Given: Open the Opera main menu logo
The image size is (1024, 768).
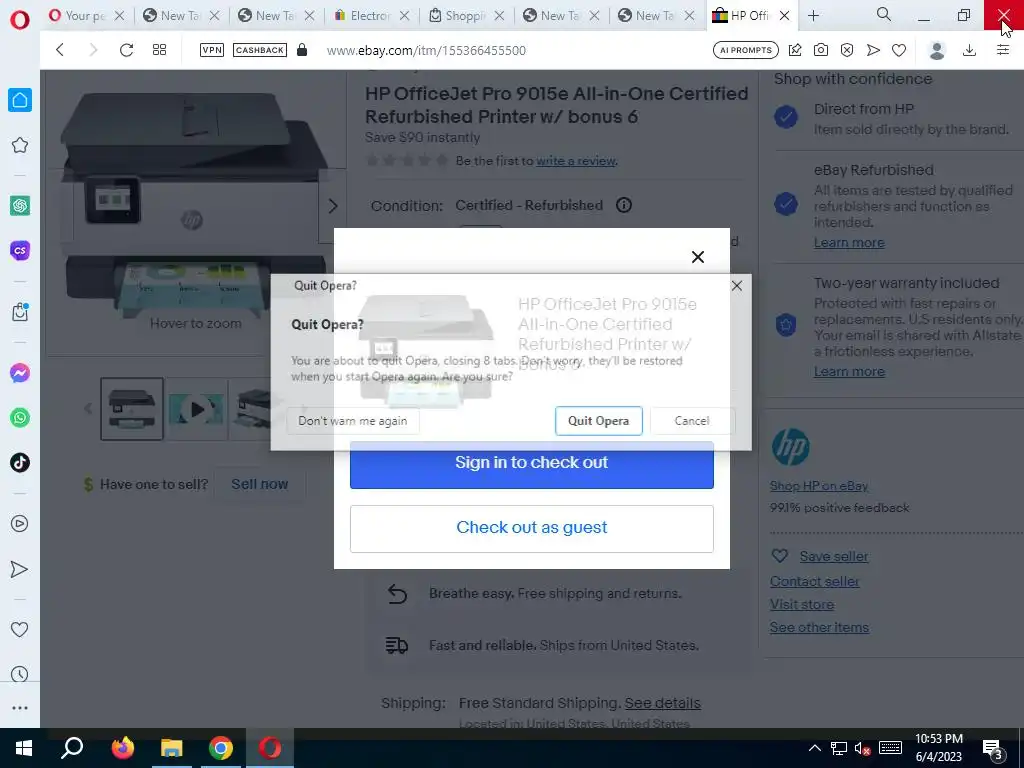Looking at the screenshot, I should [20, 20].
